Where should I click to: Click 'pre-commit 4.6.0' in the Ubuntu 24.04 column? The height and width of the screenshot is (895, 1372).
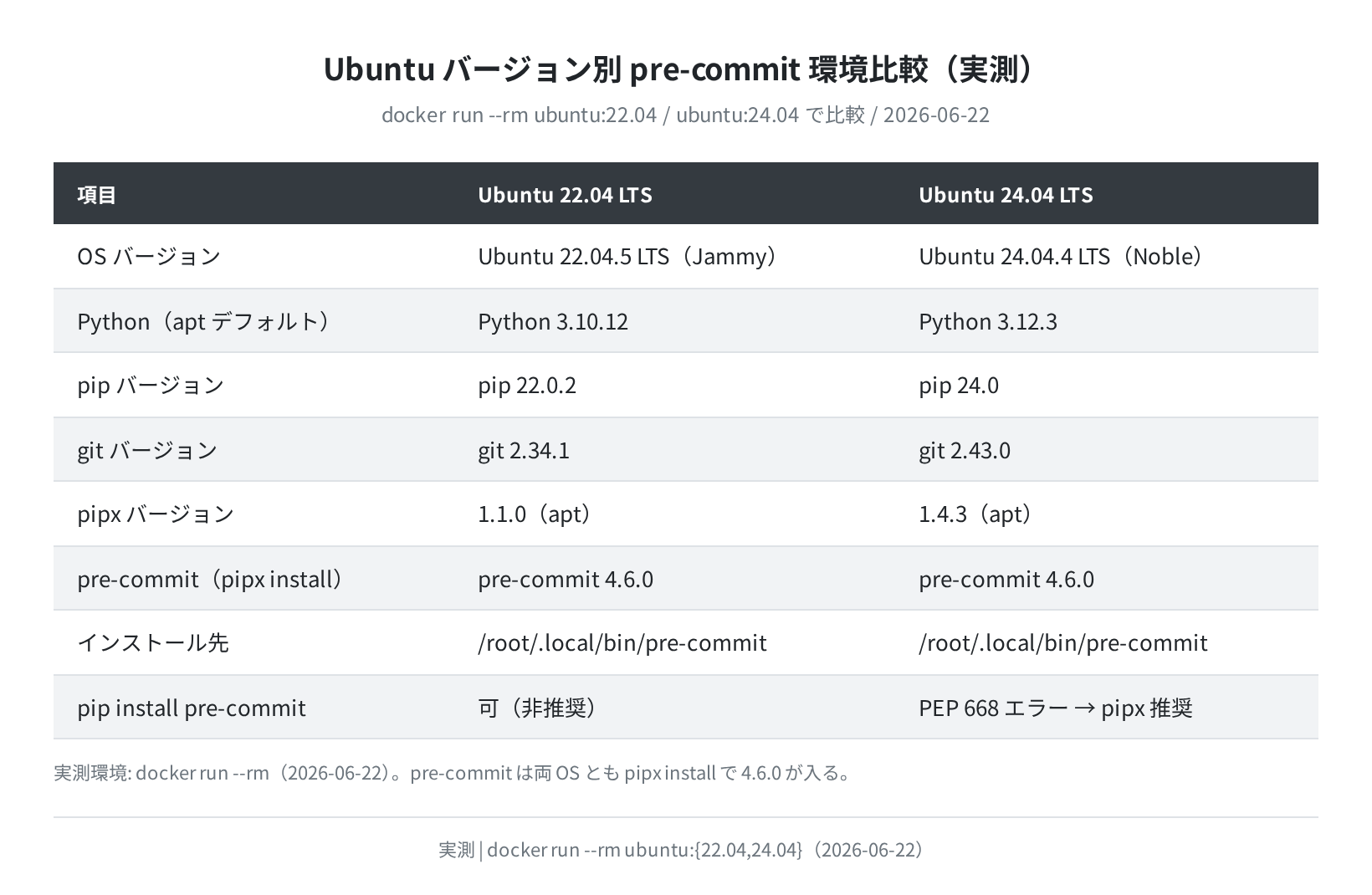(x=1006, y=579)
